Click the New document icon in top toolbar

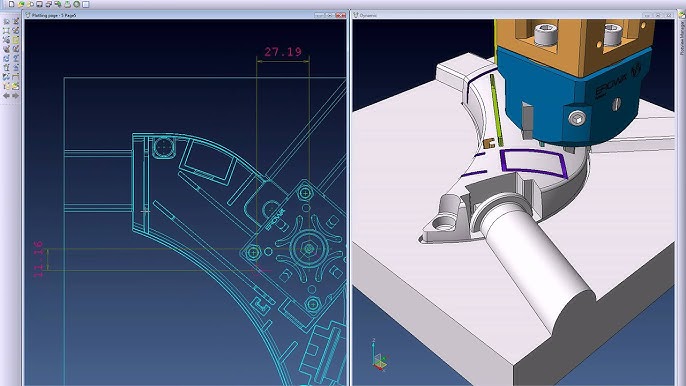tap(11, 4)
